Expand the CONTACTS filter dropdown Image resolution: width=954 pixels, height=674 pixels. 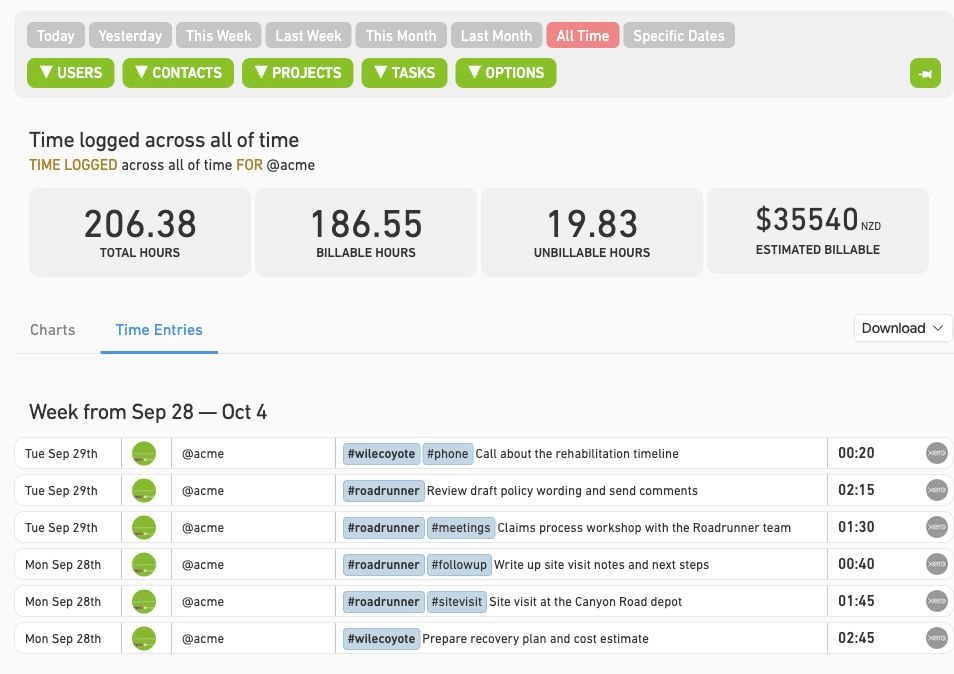pos(178,73)
